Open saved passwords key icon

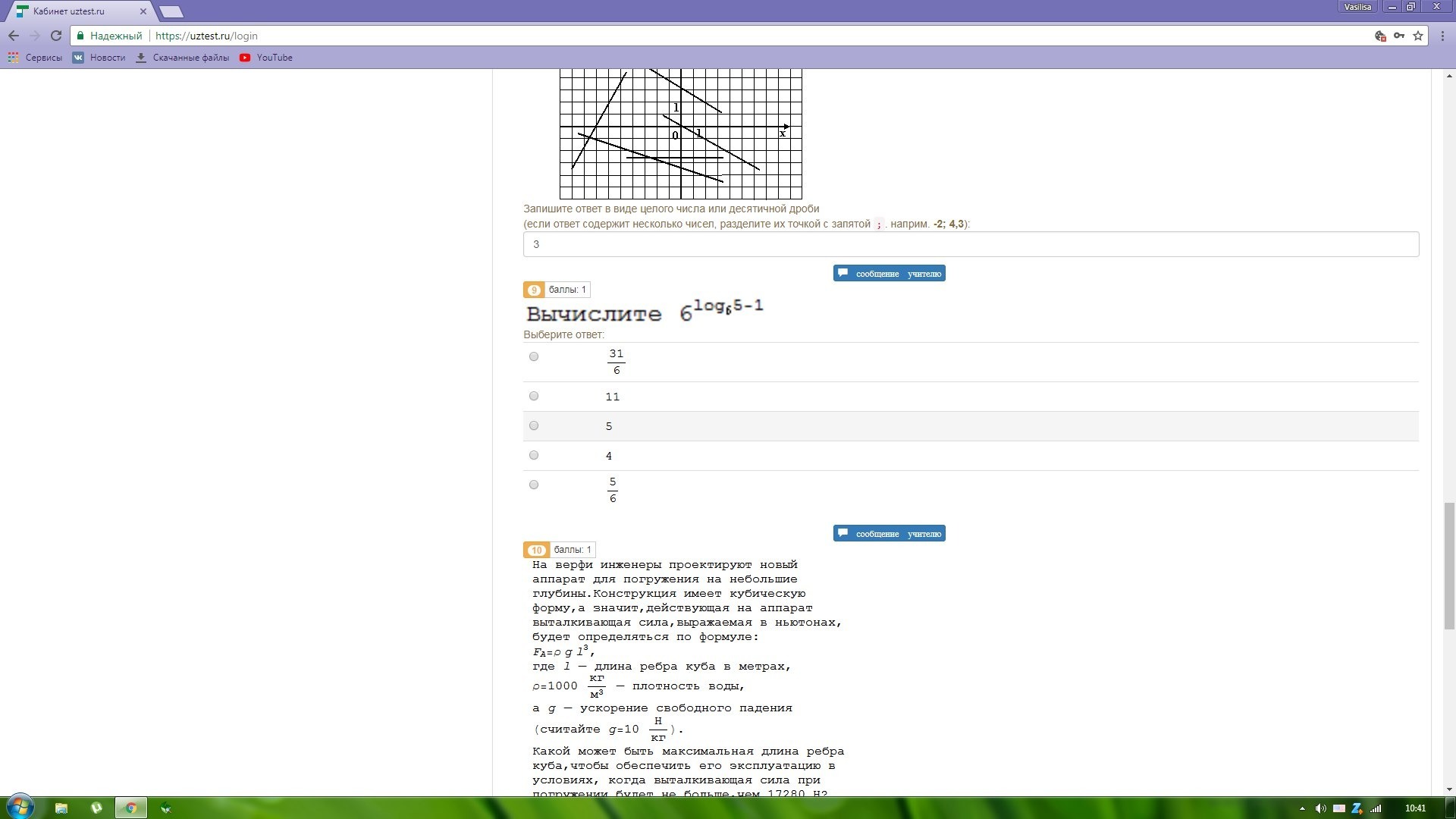(x=1399, y=36)
